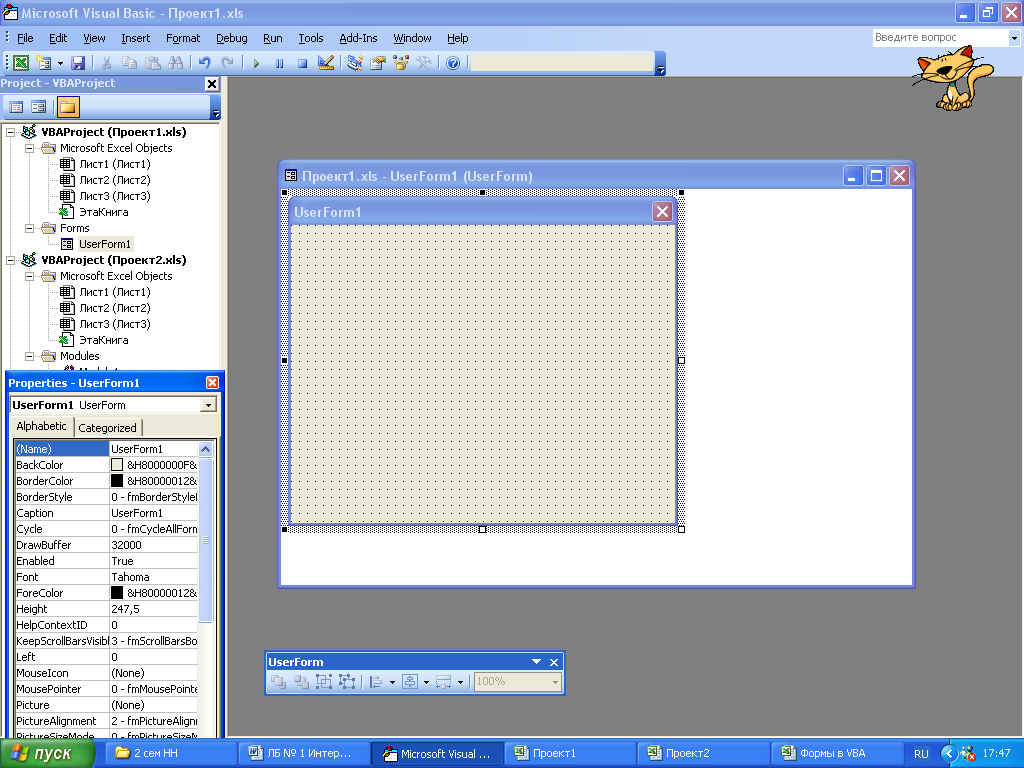Click the Properties panel scrollbar up arrow
1024x768 pixels.
tap(205, 449)
